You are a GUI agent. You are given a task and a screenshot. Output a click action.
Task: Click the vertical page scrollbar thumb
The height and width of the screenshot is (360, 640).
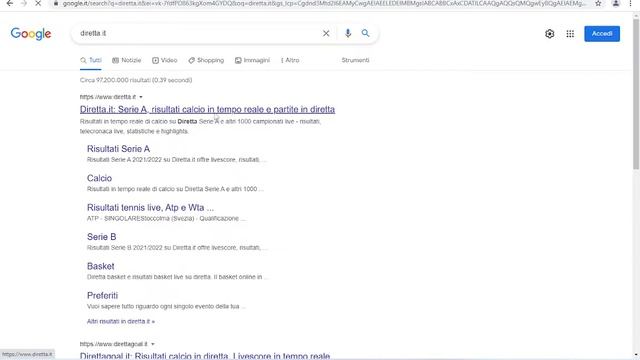tap(636, 94)
